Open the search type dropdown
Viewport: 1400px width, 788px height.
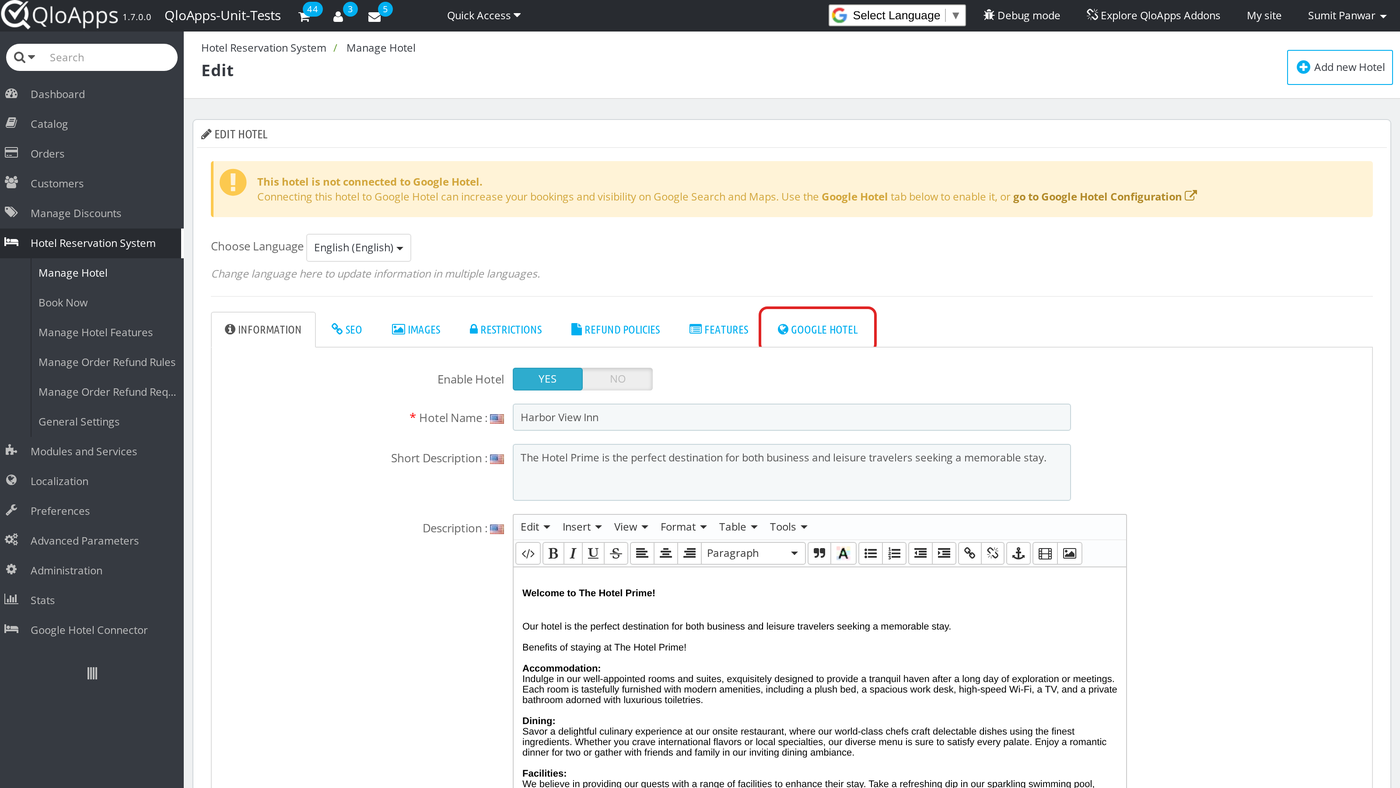point(25,57)
